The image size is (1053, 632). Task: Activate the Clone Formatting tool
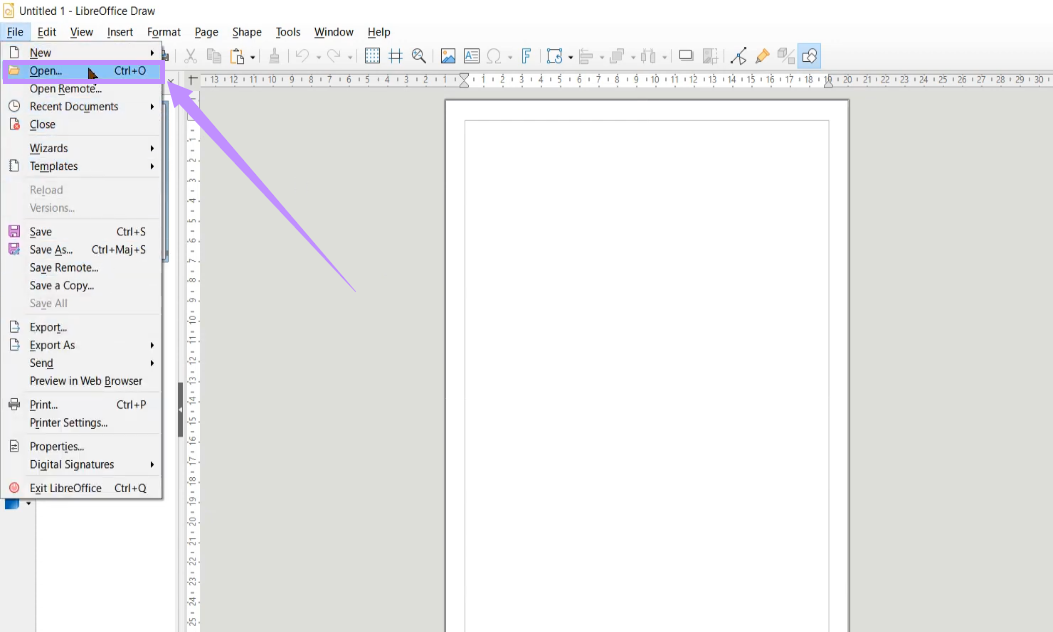click(x=274, y=55)
